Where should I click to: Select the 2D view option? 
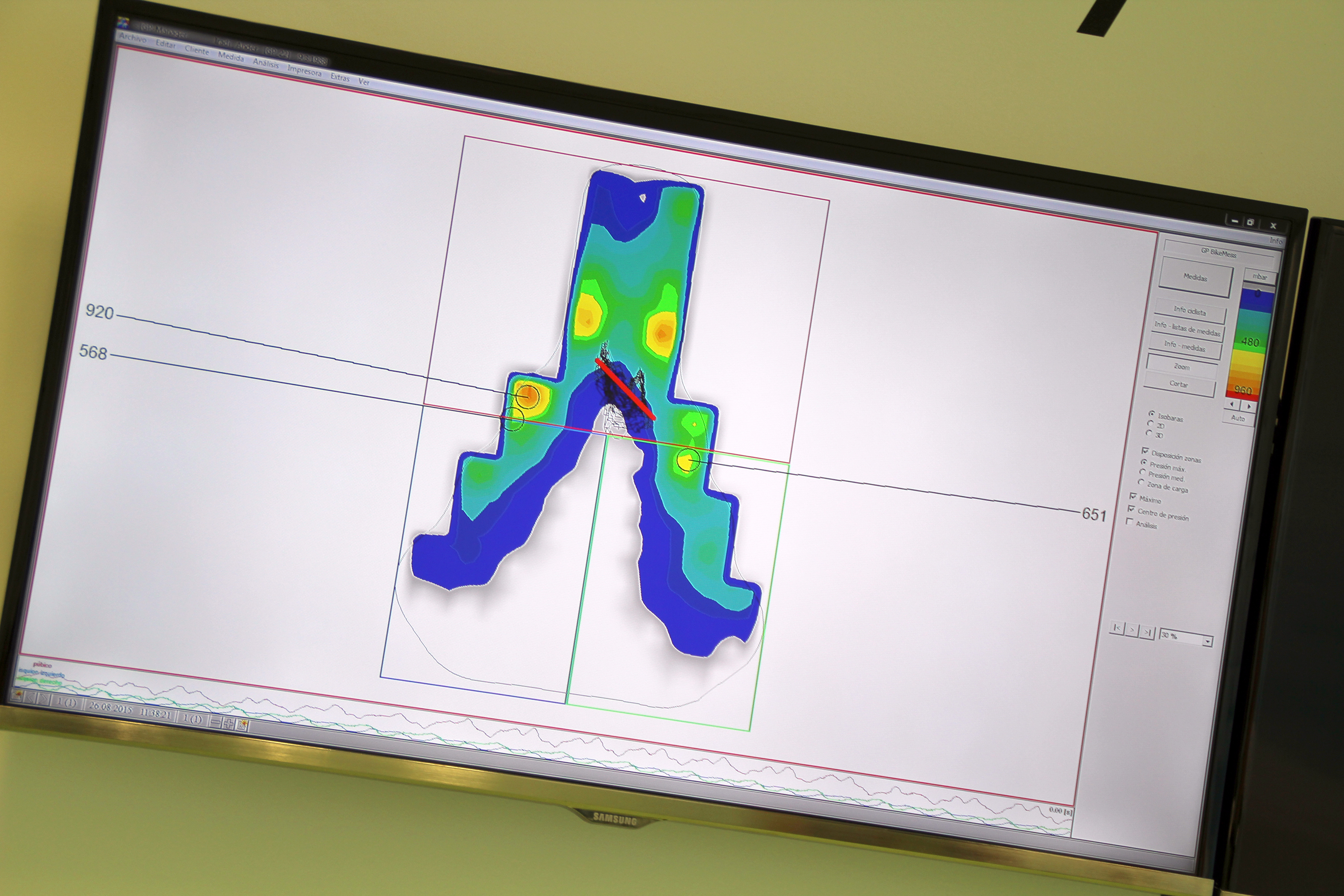[x=1157, y=425]
